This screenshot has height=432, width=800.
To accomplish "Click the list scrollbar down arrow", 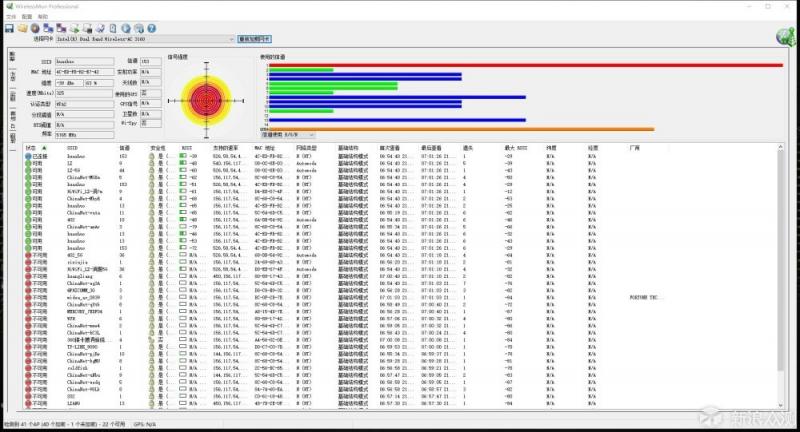I will click(780, 404).
